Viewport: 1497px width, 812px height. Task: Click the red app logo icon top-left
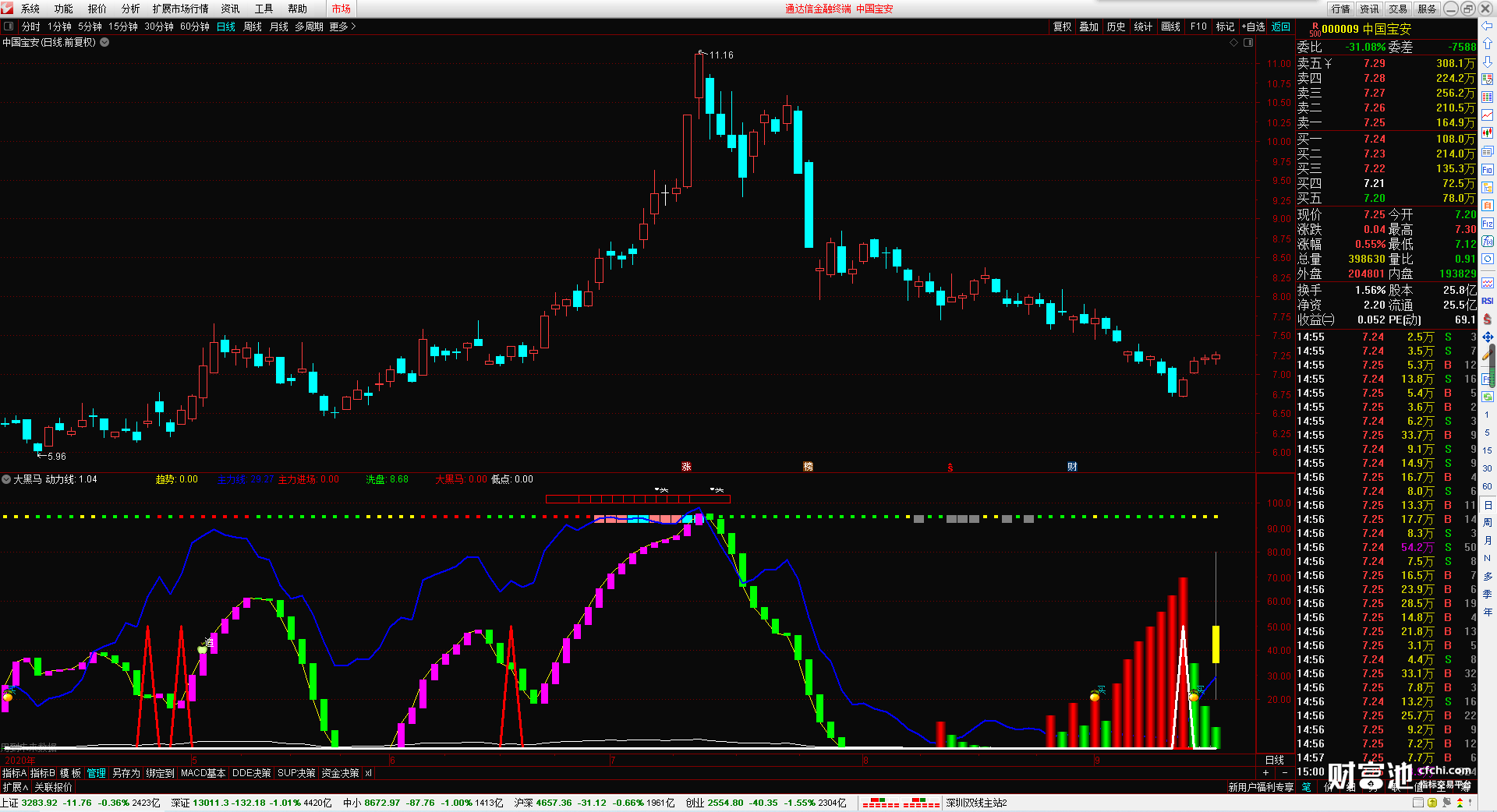[7, 8]
